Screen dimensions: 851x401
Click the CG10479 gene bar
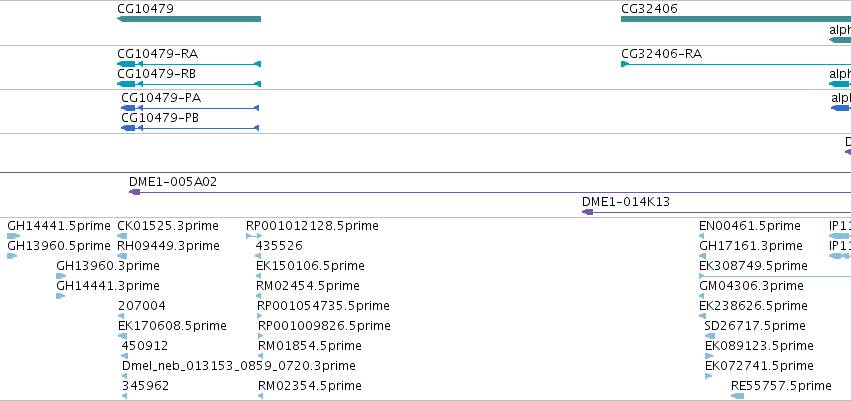(189, 19)
